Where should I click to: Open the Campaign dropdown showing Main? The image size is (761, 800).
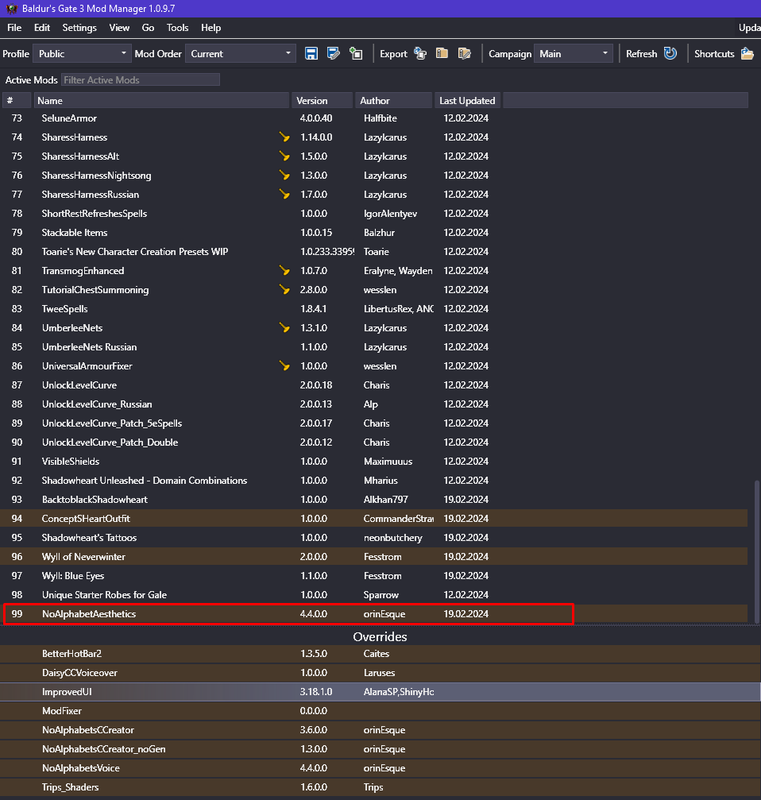click(x=573, y=54)
